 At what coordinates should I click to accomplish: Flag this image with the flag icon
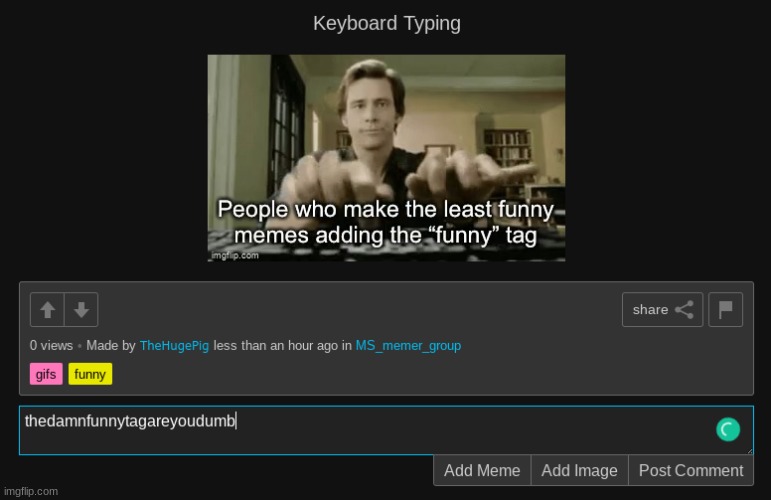725,310
